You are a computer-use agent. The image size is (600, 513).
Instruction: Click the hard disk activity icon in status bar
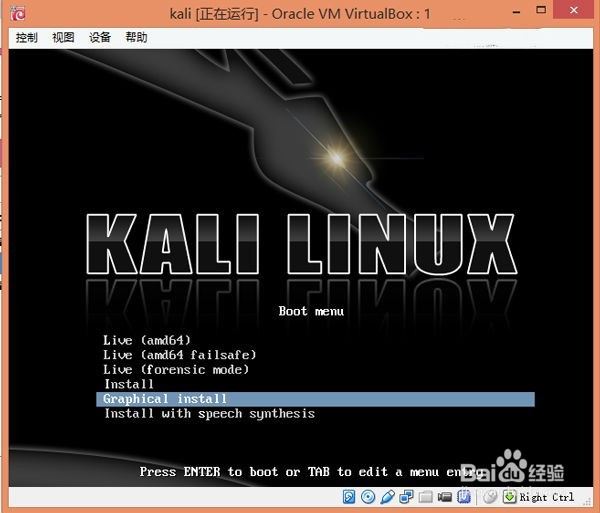349,497
